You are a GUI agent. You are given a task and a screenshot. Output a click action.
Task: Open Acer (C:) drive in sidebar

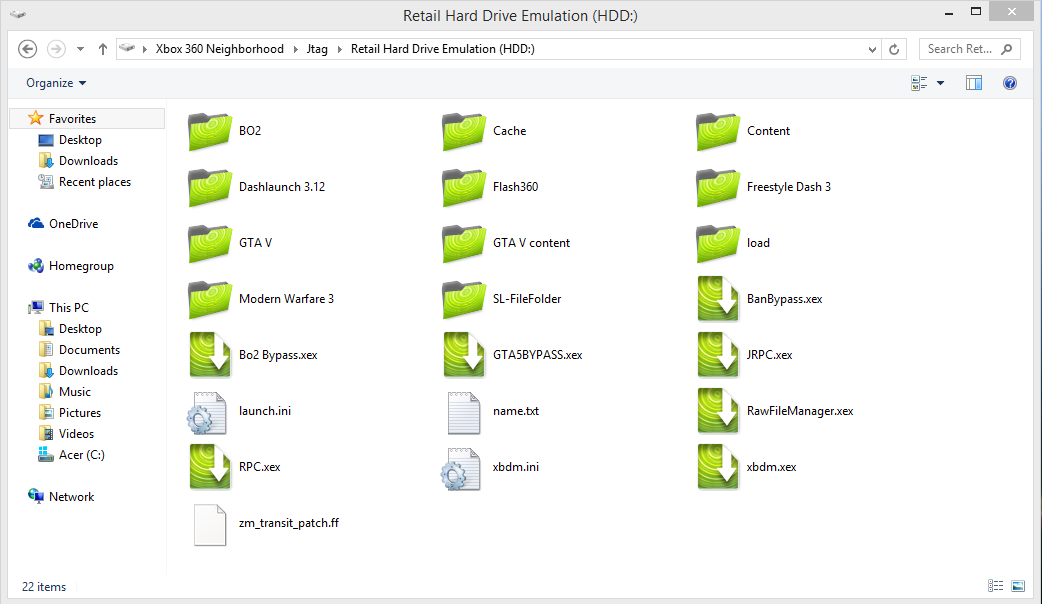(82, 454)
